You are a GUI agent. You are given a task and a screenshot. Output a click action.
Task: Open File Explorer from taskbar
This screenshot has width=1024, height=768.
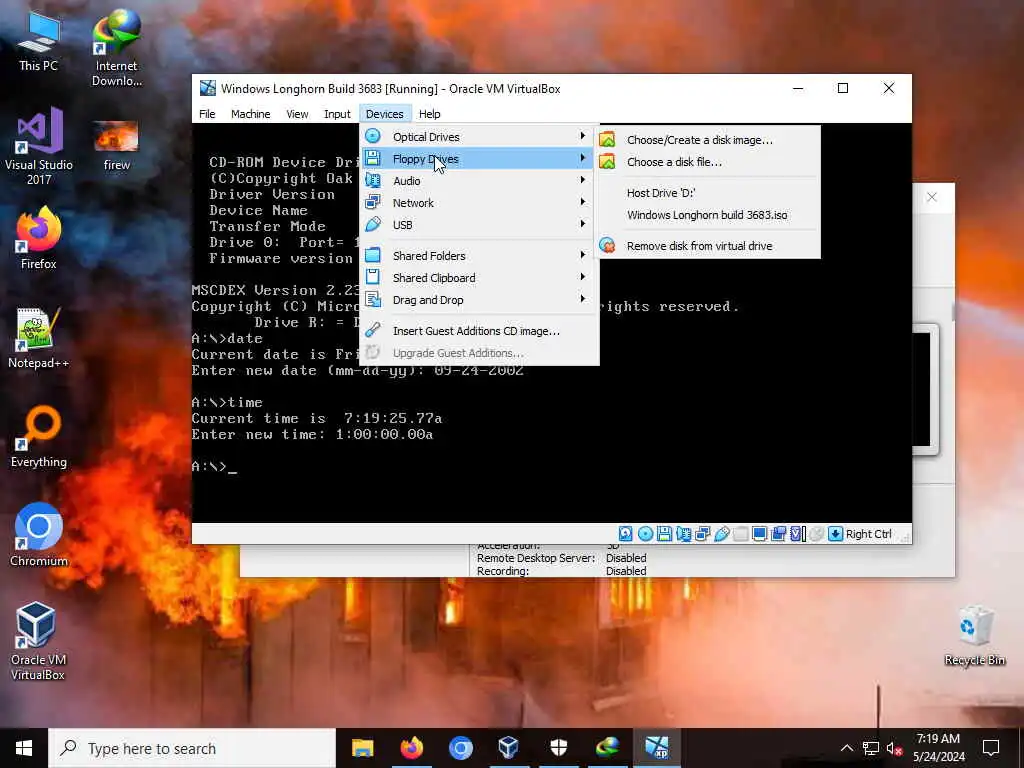tap(362, 748)
